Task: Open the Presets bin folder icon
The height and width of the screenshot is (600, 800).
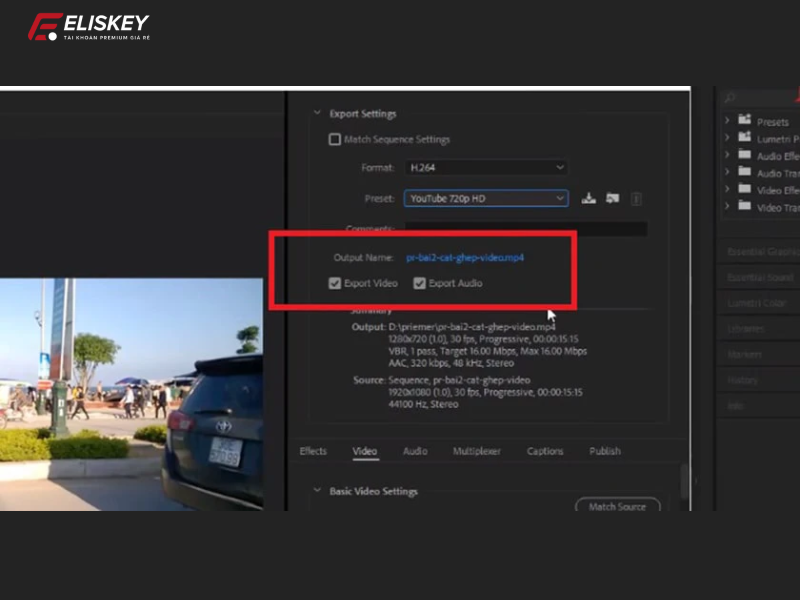Action: (x=745, y=120)
